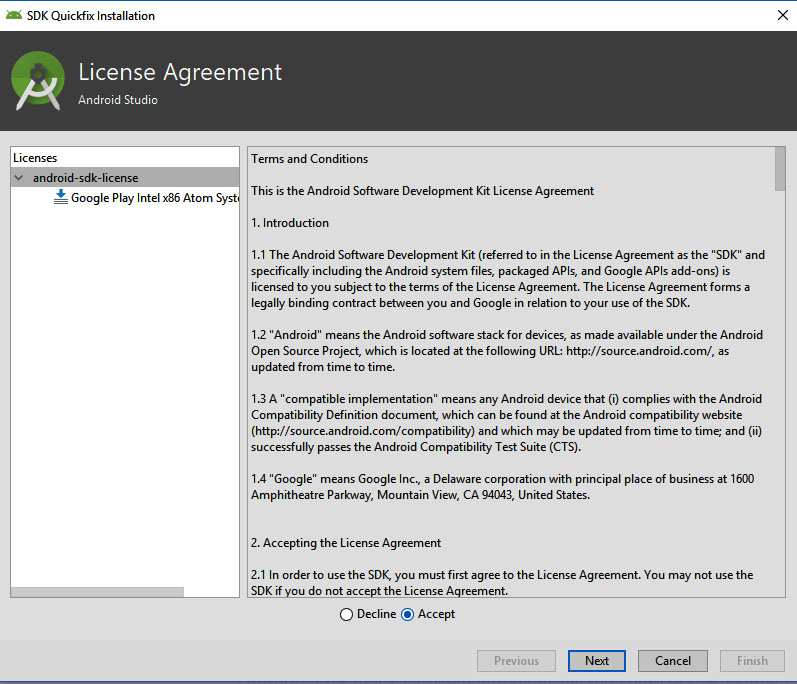Viewport: 797px width, 684px height.
Task: Select the android-sdk-license entry in Licenses
Action: pyautogui.click(x=85, y=178)
